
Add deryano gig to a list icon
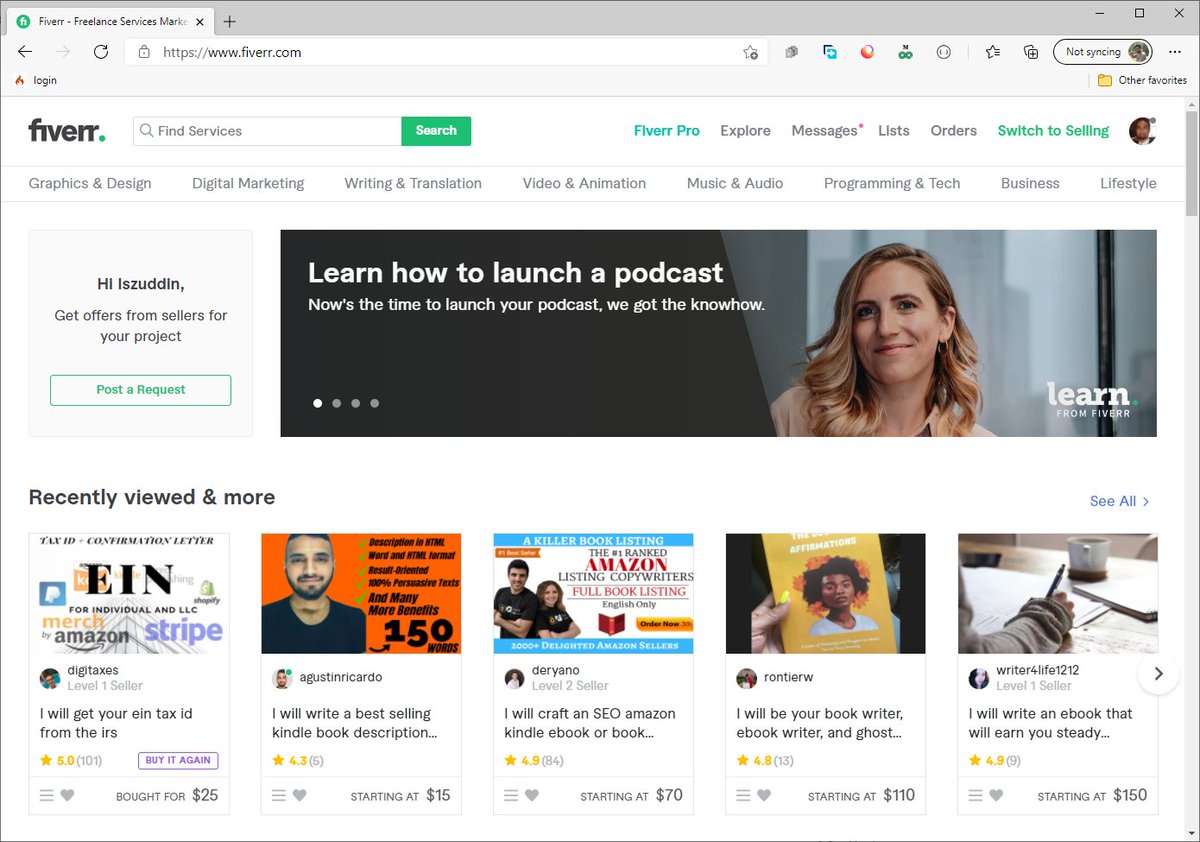pyautogui.click(x=511, y=796)
